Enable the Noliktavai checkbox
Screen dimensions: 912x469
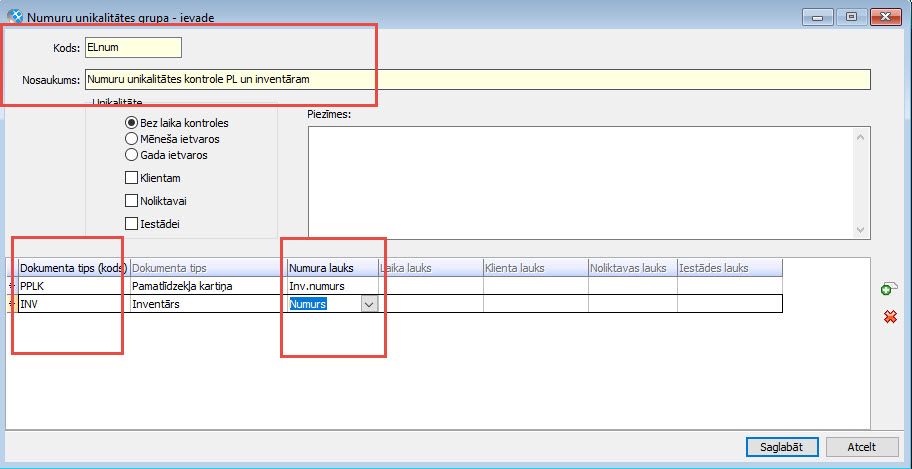[x=131, y=201]
